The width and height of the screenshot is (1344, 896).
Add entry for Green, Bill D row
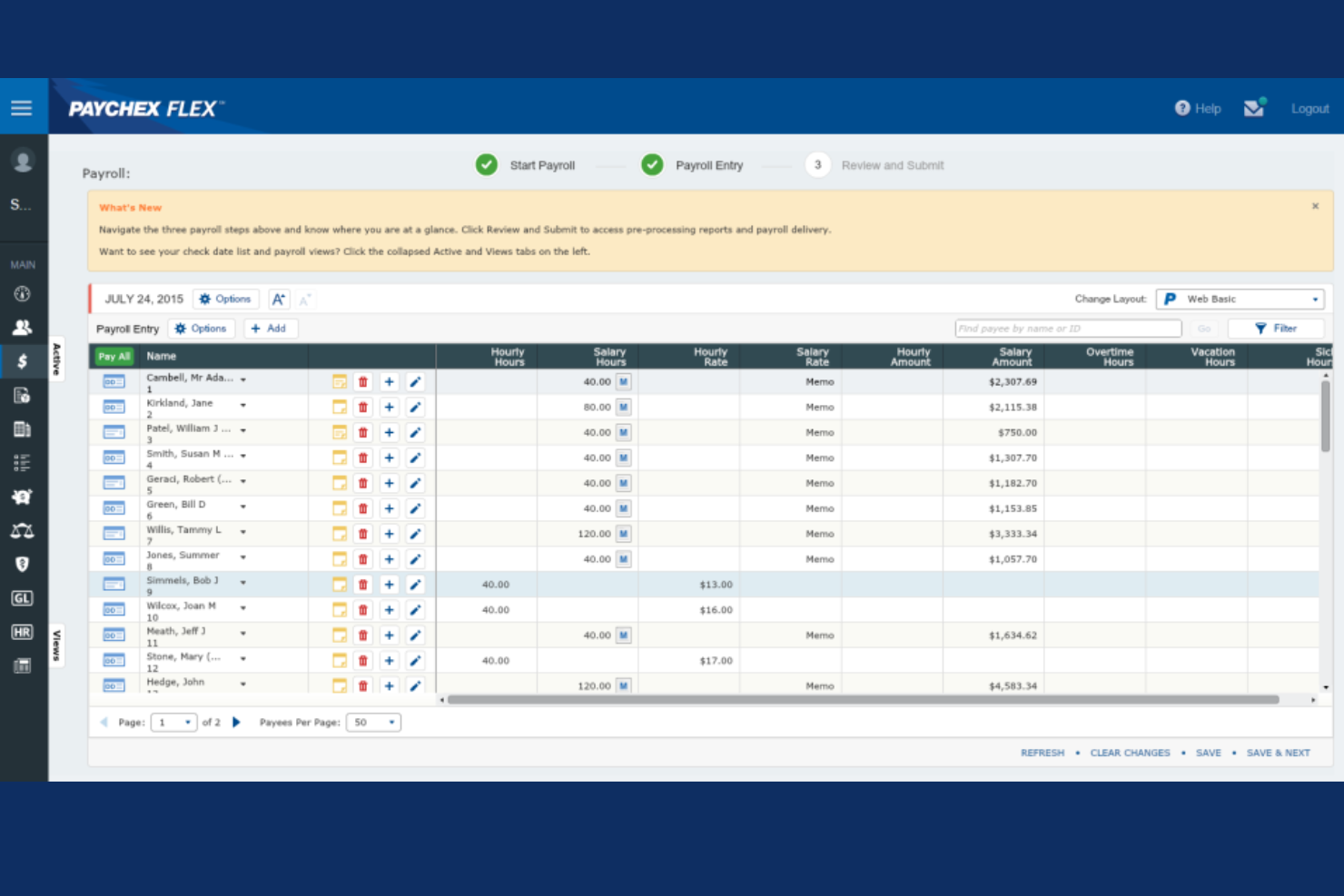click(389, 509)
